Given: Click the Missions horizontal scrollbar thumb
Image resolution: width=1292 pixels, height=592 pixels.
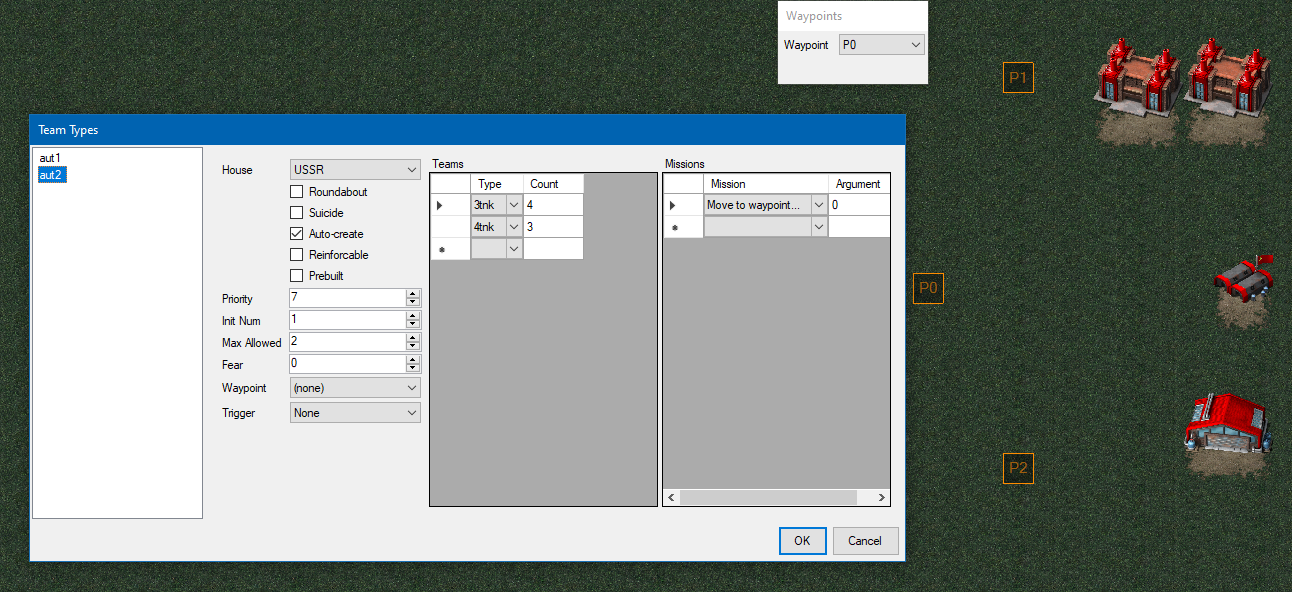Looking at the screenshot, I should pyautogui.click(x=768, y=497).
